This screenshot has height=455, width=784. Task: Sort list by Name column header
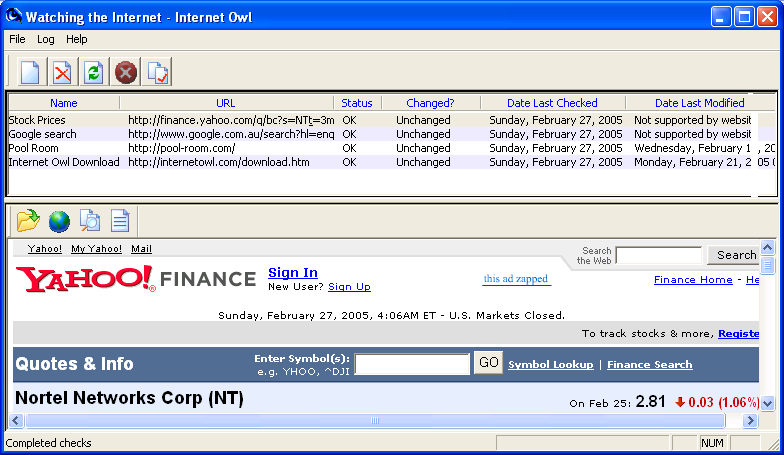coord(64,103)
